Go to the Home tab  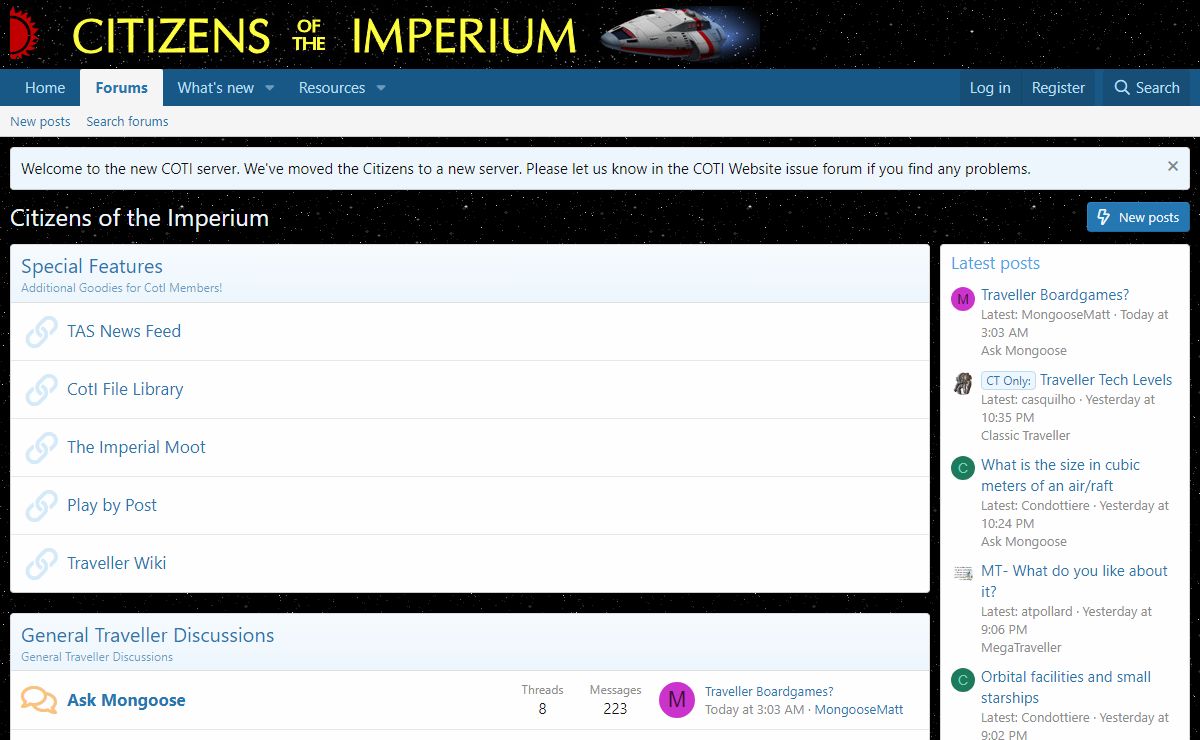(x=45, y=88)
